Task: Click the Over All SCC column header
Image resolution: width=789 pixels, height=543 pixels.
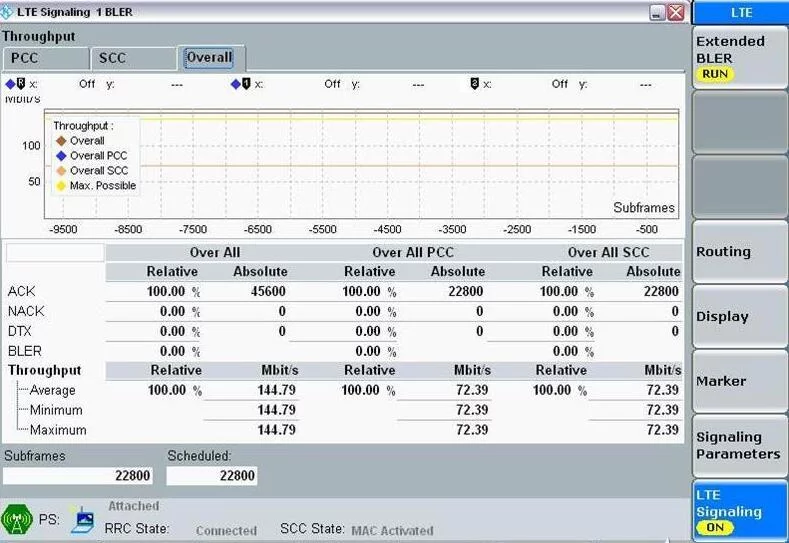Action: coord(609,253)
